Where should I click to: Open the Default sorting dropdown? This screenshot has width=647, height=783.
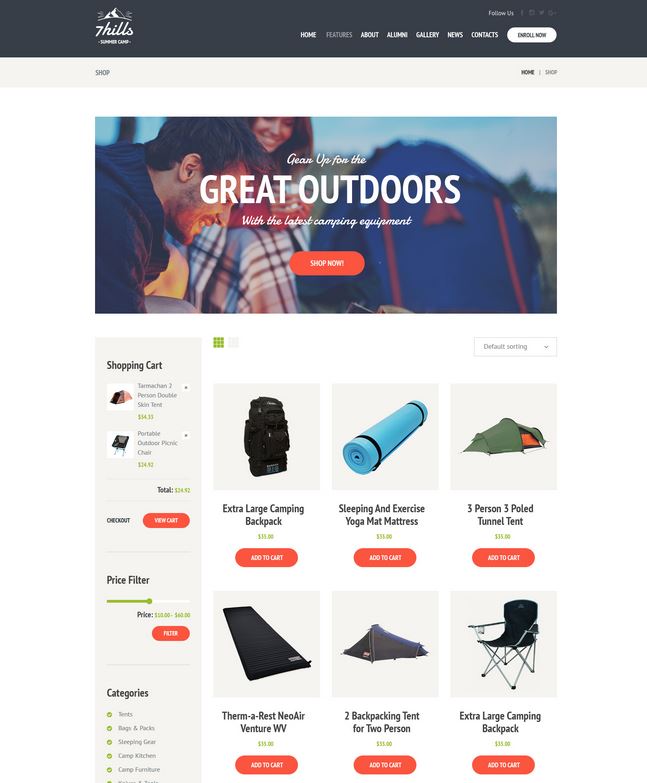coord(515,347)
